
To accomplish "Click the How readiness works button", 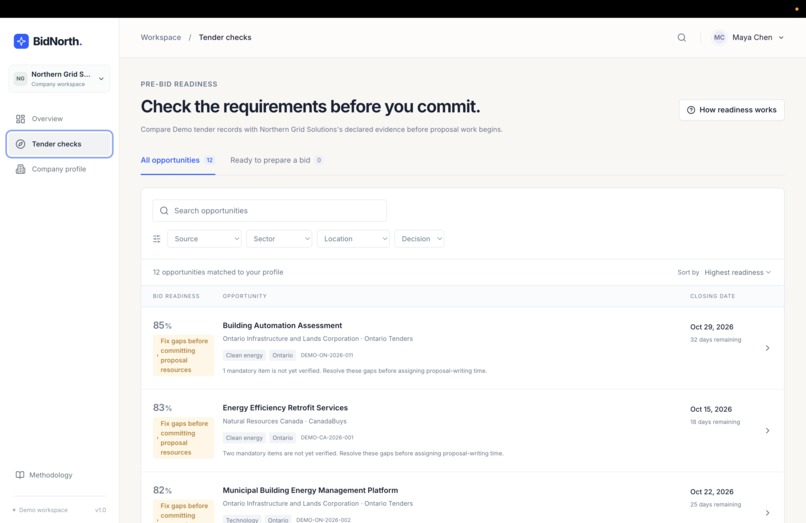I will pos(732,110).
